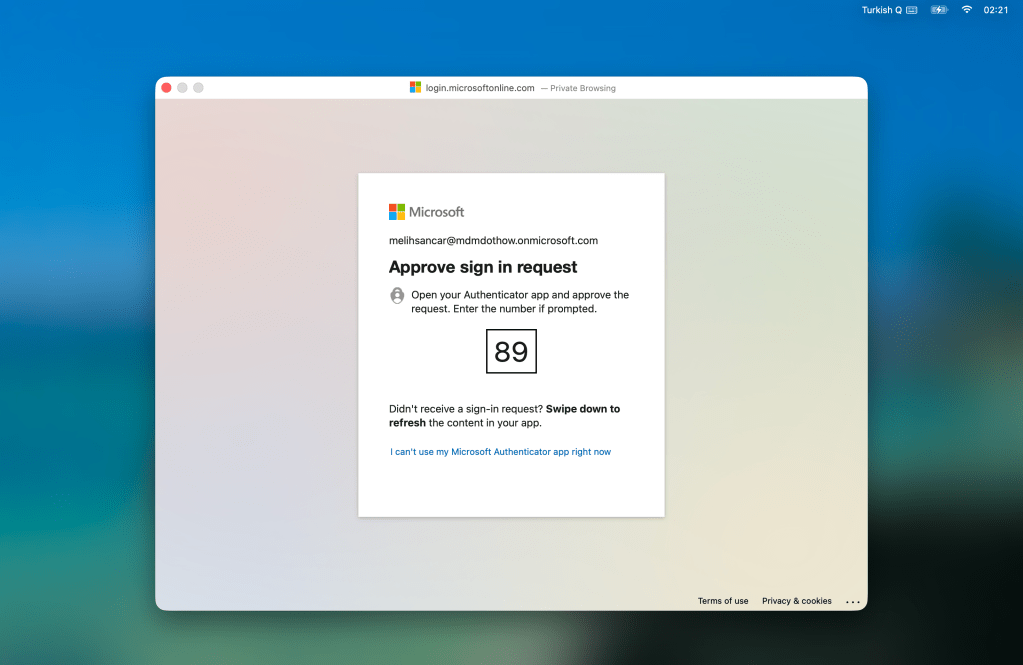The height and width of the screenshot is (665, 1023).
Task: Click the number 89 verification box
Action: click(511, 352)
